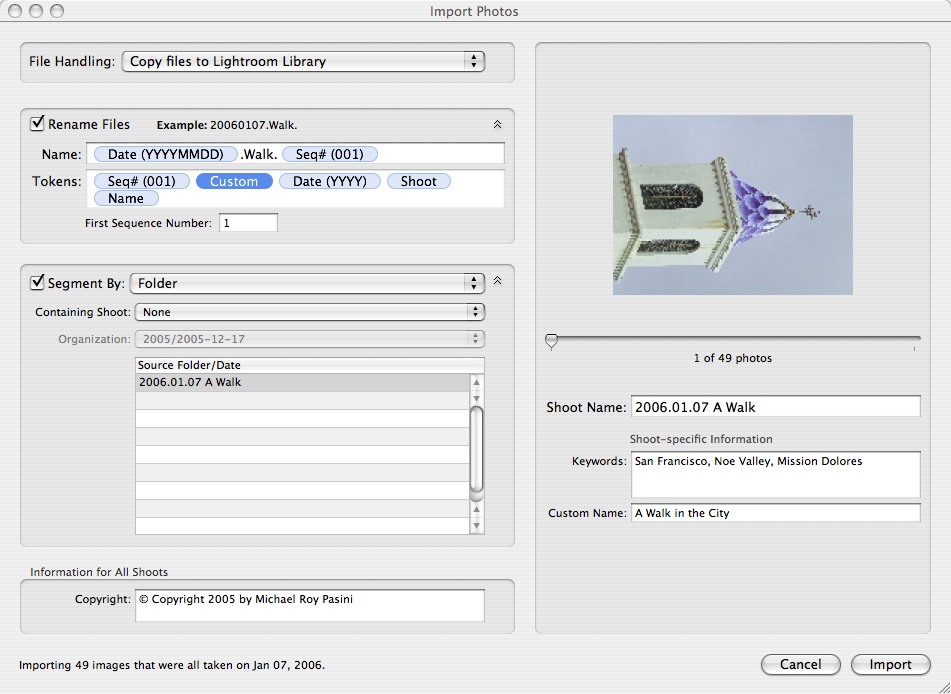
Task: Choose the Date (YYYY) token
Action: [329, 181]
